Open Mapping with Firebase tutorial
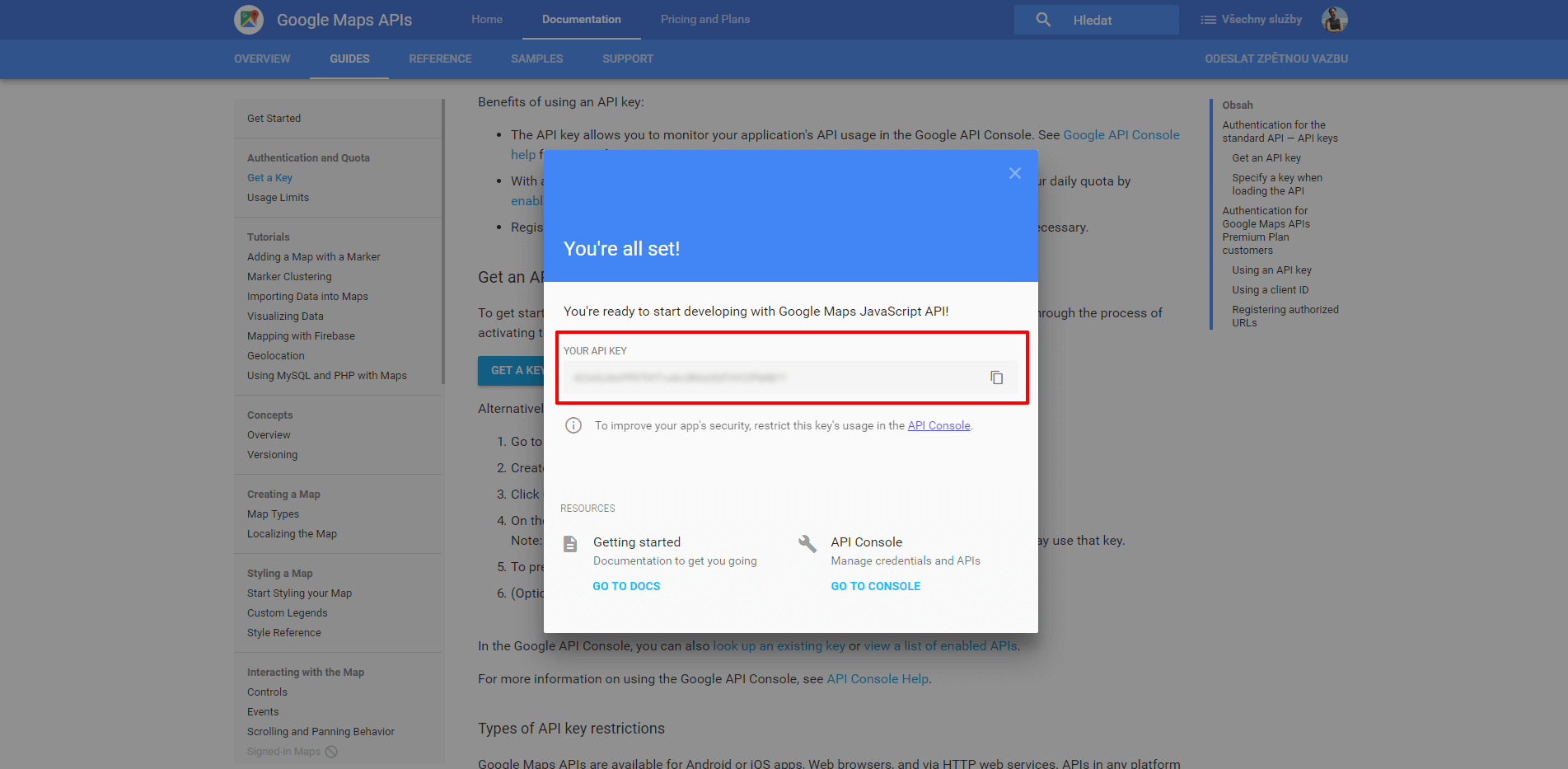This screenshot has width=1568, height=769. coord(301,336)
